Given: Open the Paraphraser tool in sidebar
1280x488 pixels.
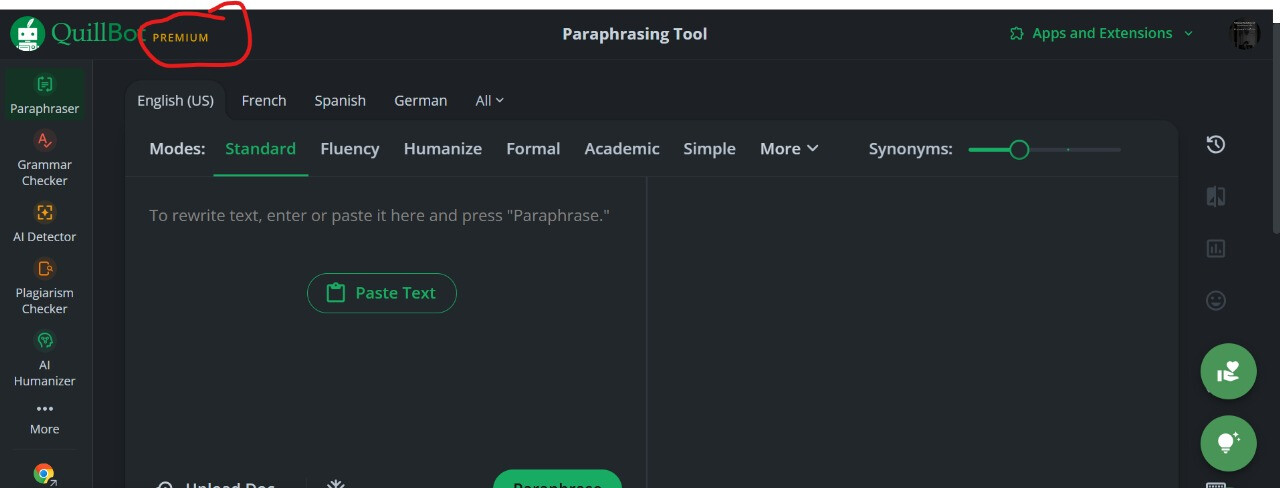Looking at the screenshot, I should [x=45, y=94].
